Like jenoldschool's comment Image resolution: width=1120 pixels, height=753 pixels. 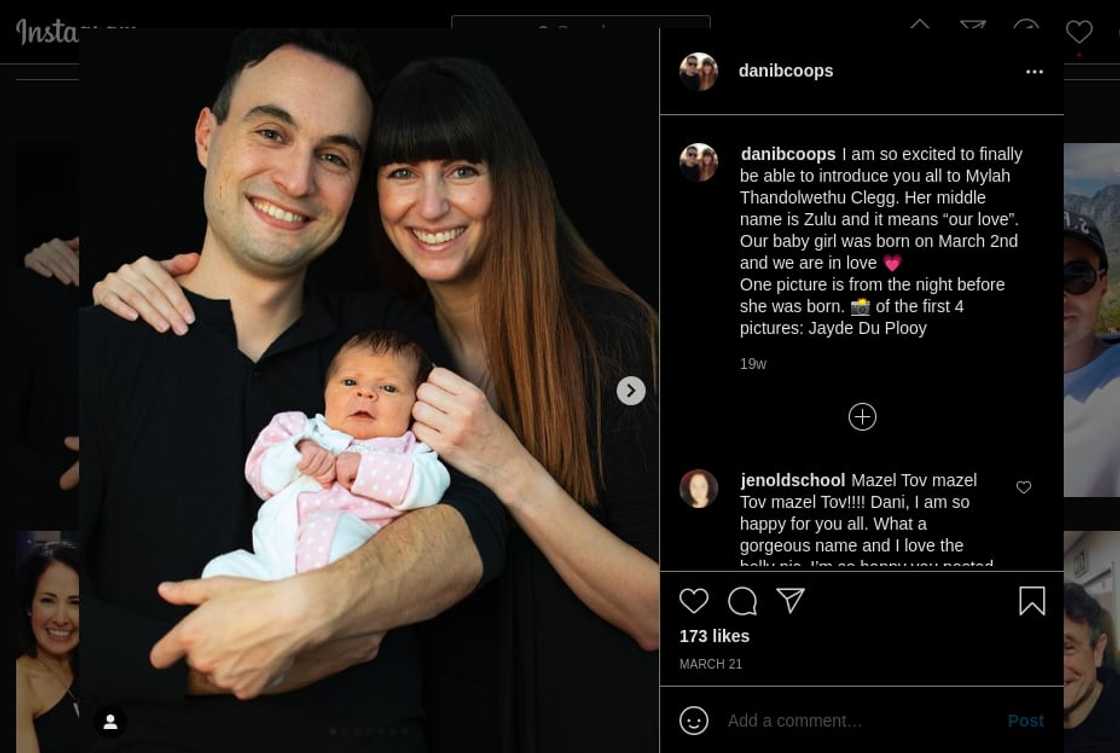tap(1024, 487)
